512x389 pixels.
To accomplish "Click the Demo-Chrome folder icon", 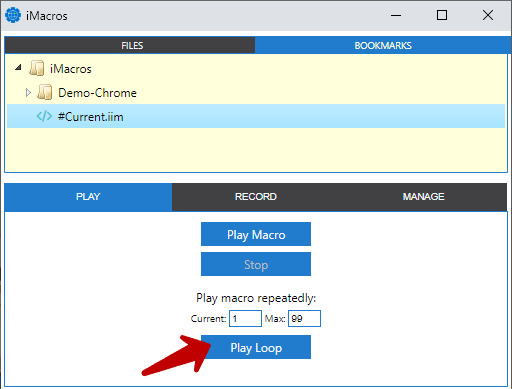I will (44, 92).
